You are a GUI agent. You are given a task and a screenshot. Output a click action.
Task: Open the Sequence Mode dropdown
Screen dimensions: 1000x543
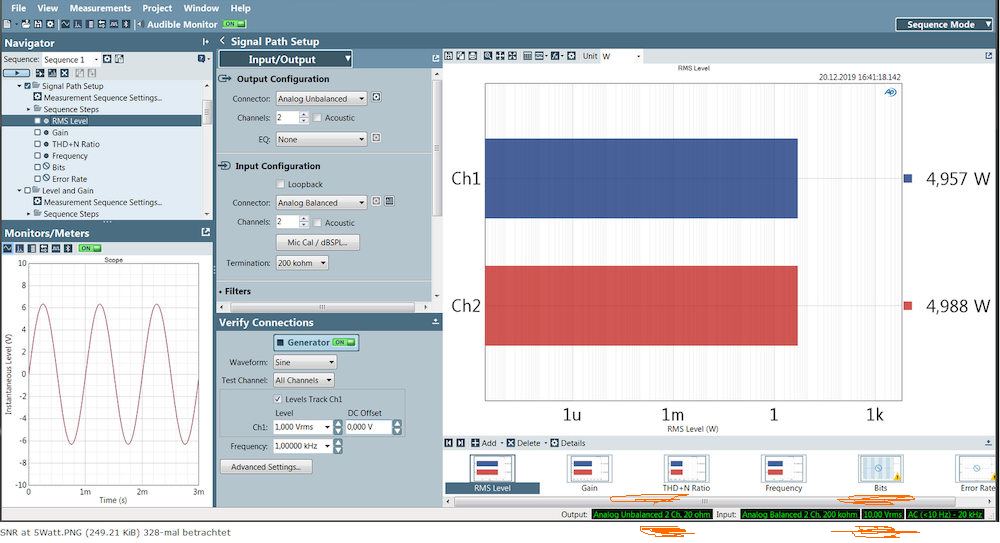coord(944,24)
